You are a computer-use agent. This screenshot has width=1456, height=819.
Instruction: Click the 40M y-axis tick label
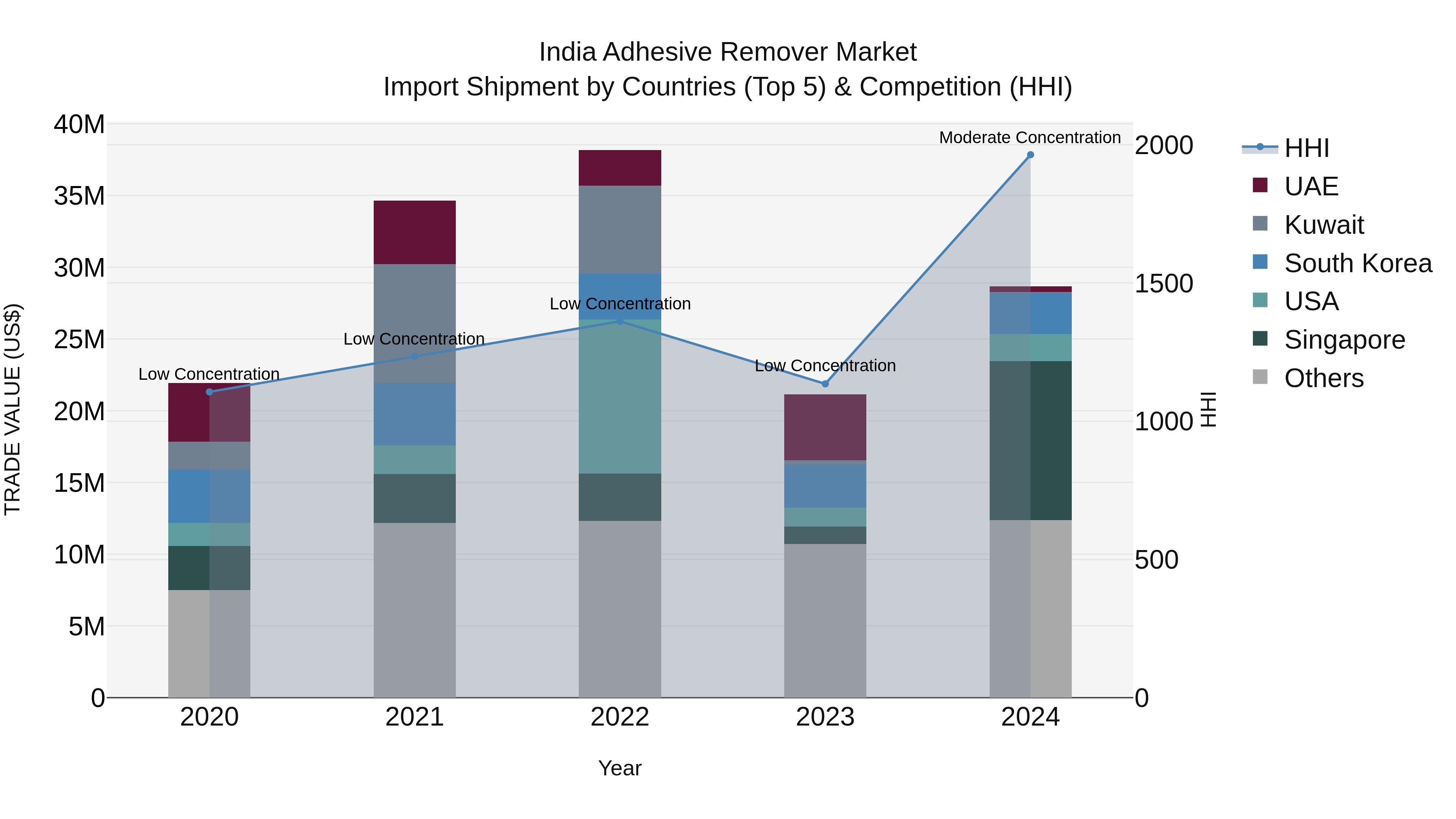click(x=79, y=124)
